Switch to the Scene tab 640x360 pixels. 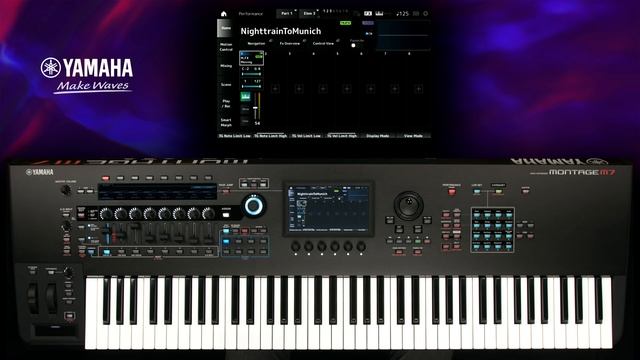click(x=226, y=84)
